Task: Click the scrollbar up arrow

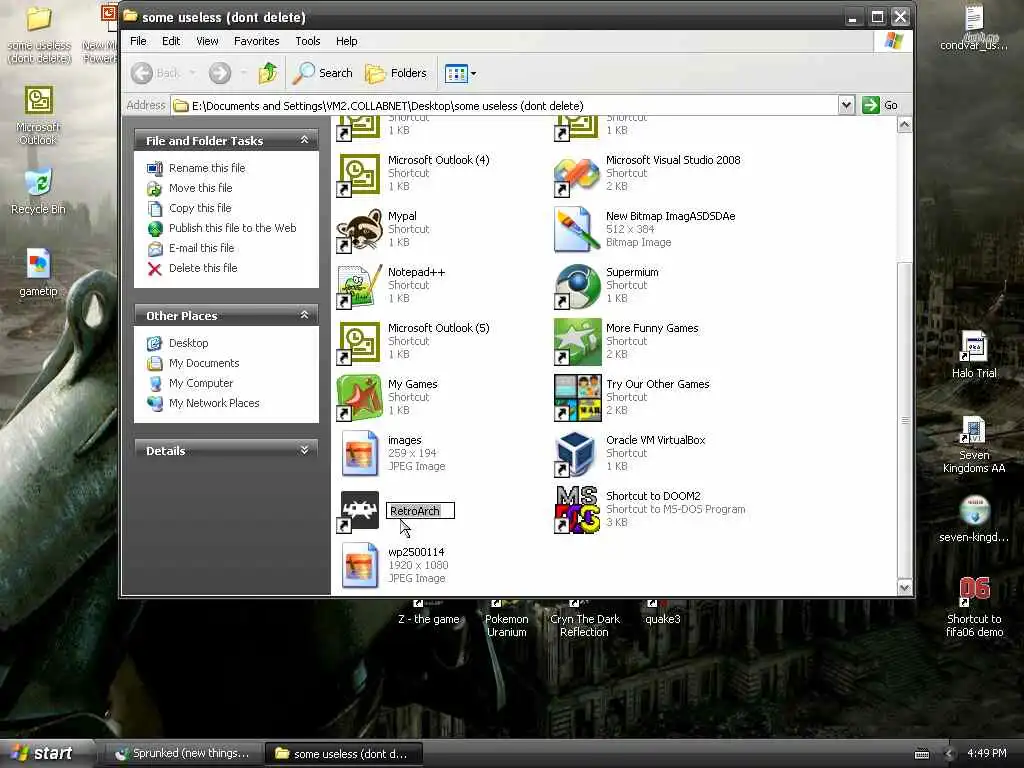Action: (904, 125)
